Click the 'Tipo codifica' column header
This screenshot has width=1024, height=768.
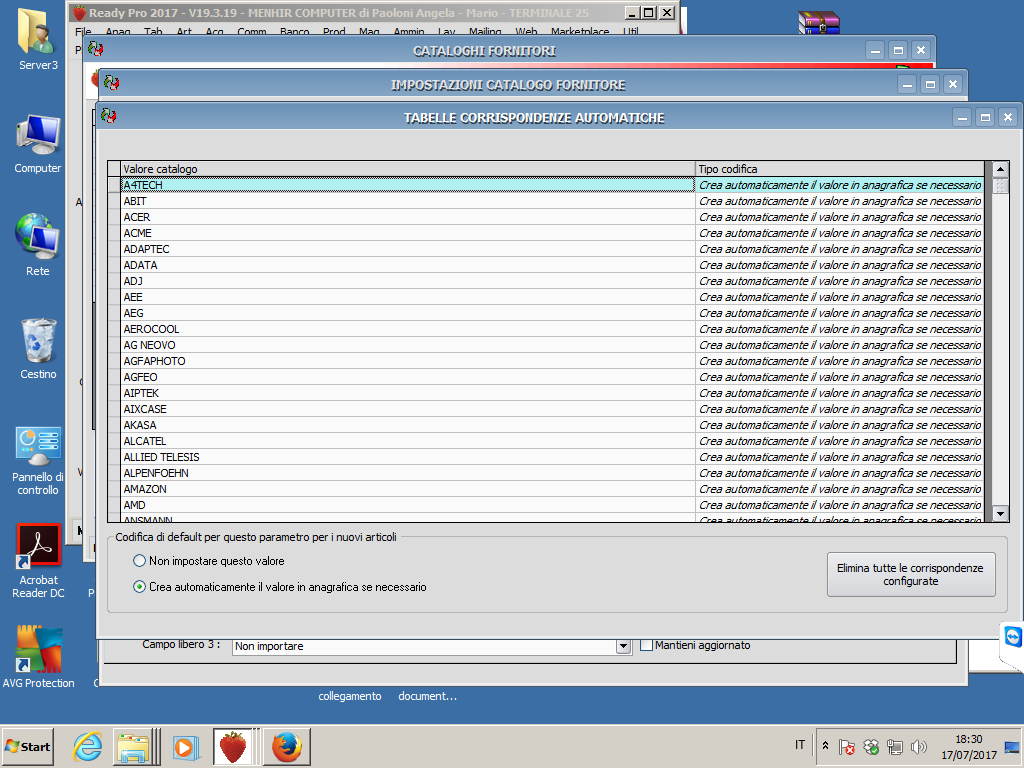click(840, 169)
